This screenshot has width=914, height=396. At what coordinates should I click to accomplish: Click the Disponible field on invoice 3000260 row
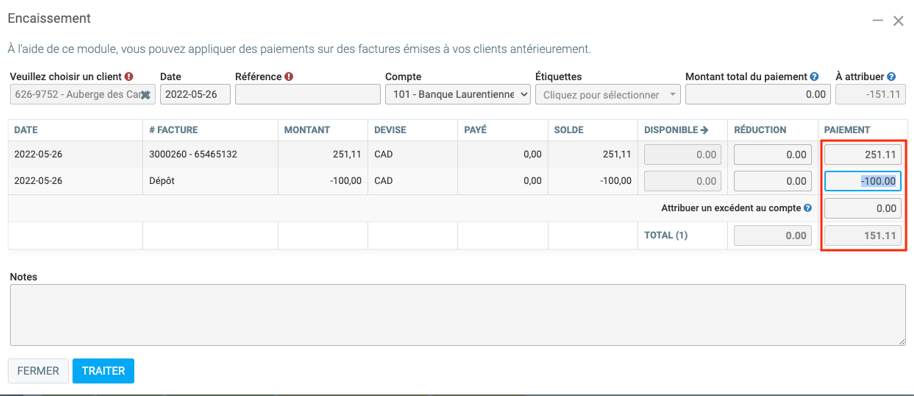[683, 155]
